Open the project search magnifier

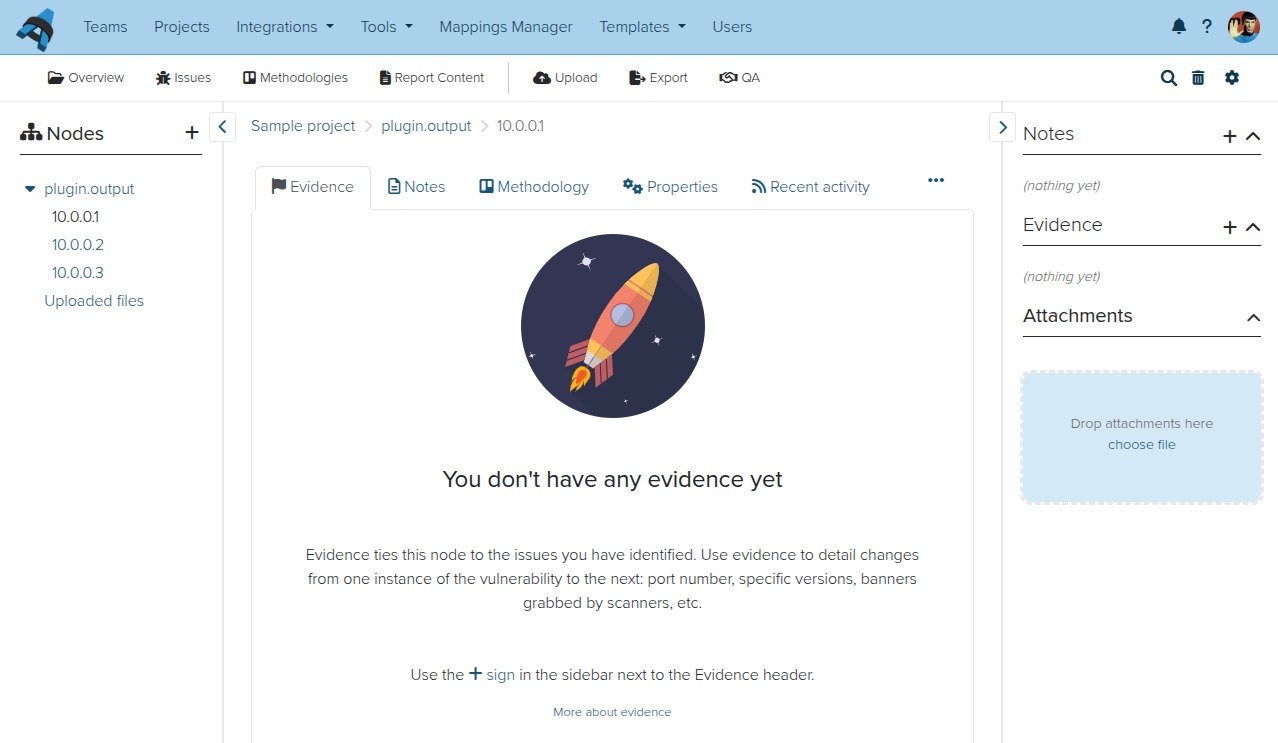[1169, 78]
